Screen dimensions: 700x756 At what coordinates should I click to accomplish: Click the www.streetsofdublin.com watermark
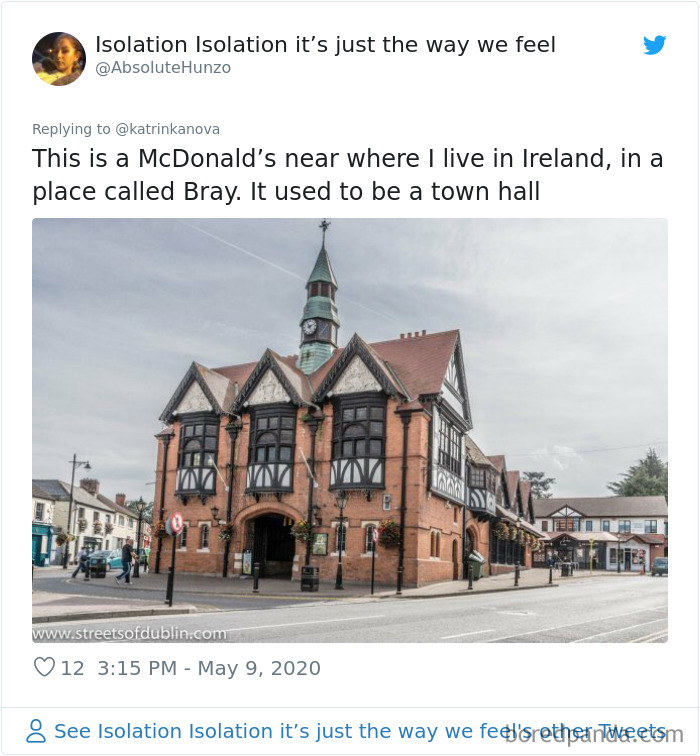(x=129, y=633)
